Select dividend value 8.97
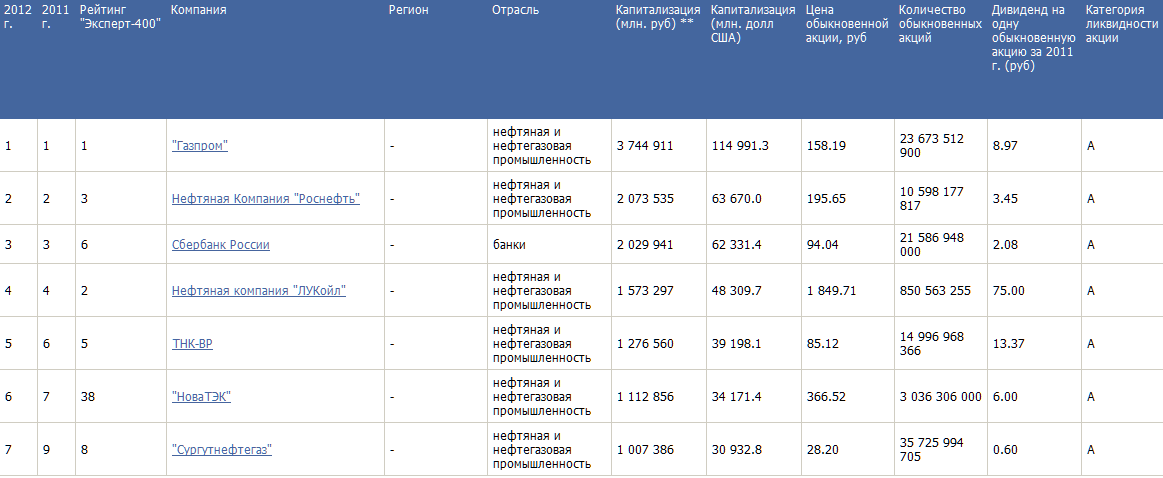Screen dimensions: 1163x478 pos(1005,146)
